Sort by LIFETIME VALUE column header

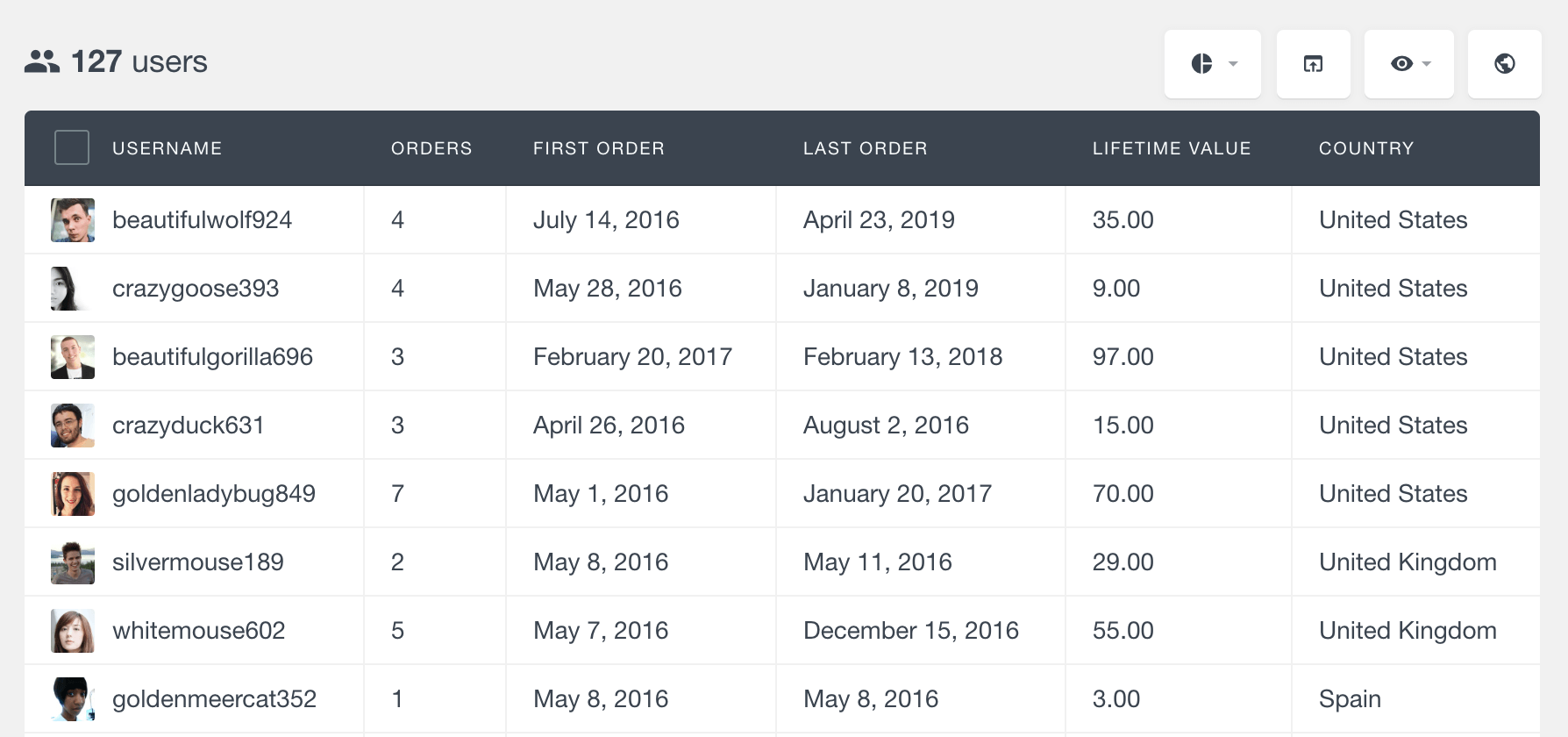click(x=1172, y=148)
